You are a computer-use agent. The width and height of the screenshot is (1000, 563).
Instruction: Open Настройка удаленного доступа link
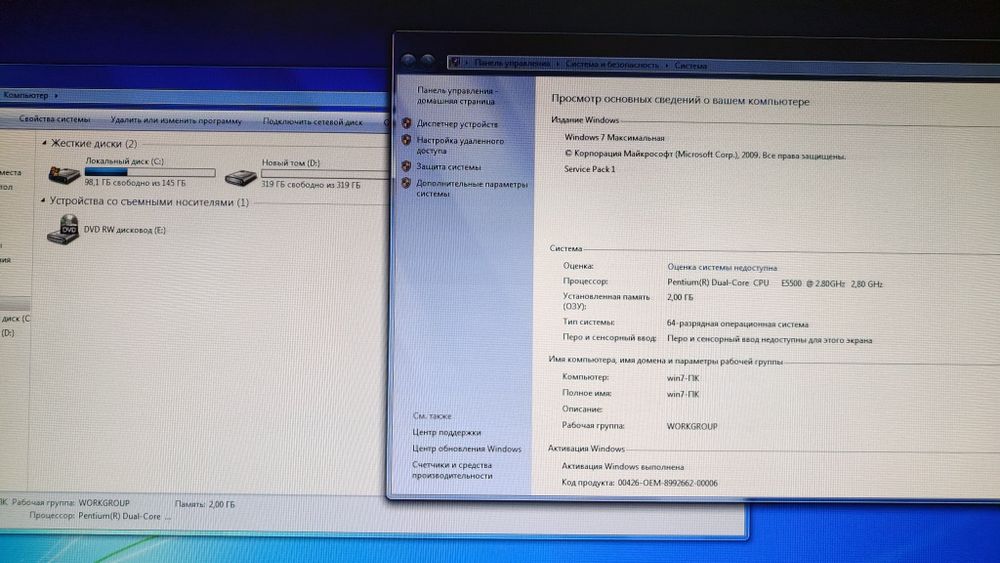point(460,145)
